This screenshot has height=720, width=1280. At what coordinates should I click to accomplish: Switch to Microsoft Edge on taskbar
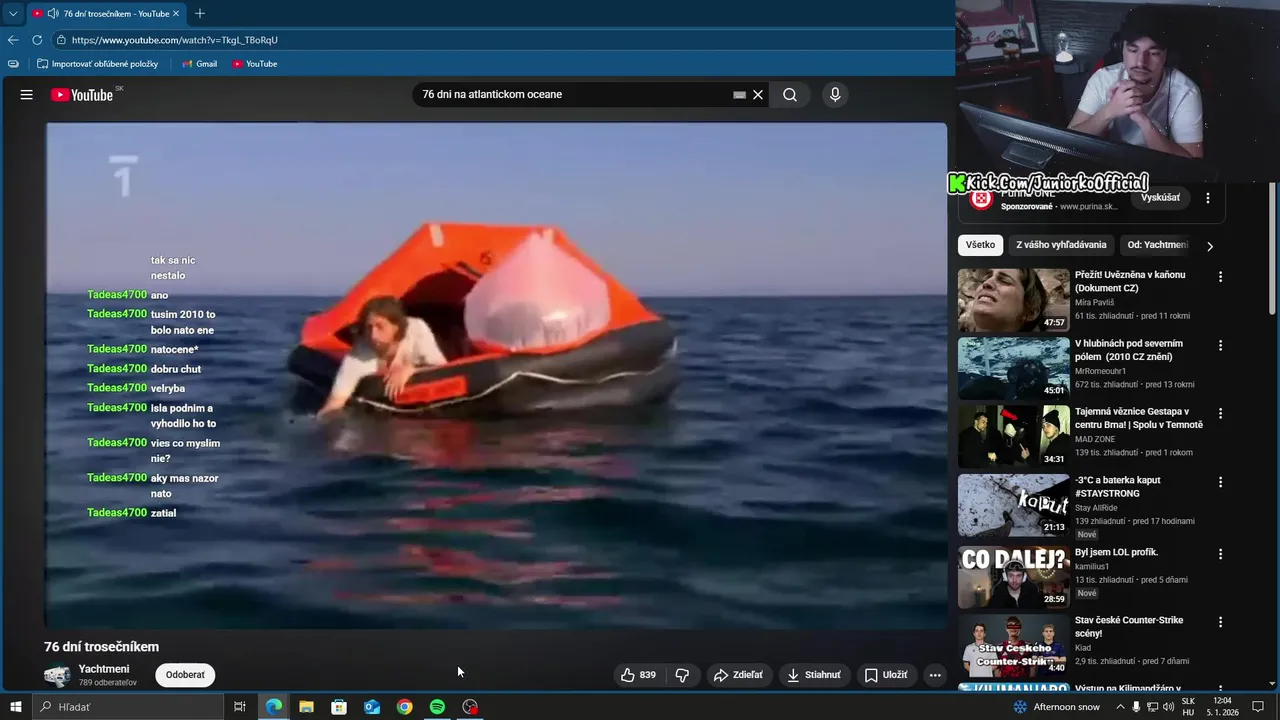point(273,707)
